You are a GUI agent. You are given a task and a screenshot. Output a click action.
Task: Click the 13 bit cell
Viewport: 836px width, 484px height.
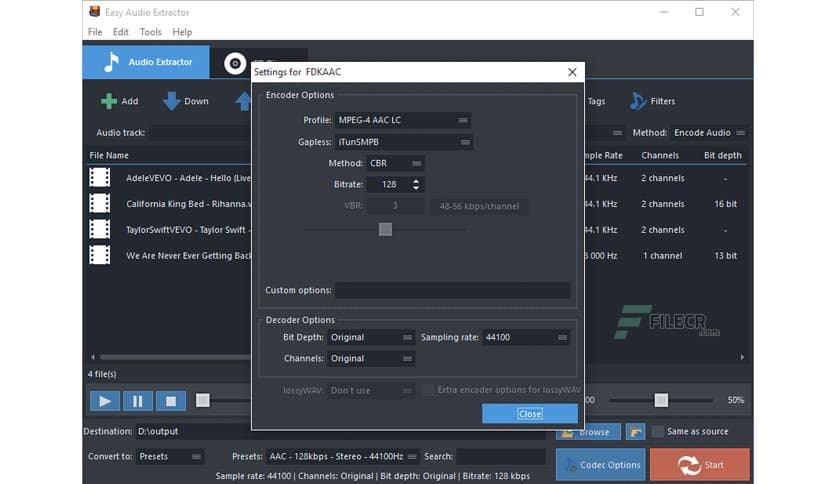(726, 256)
